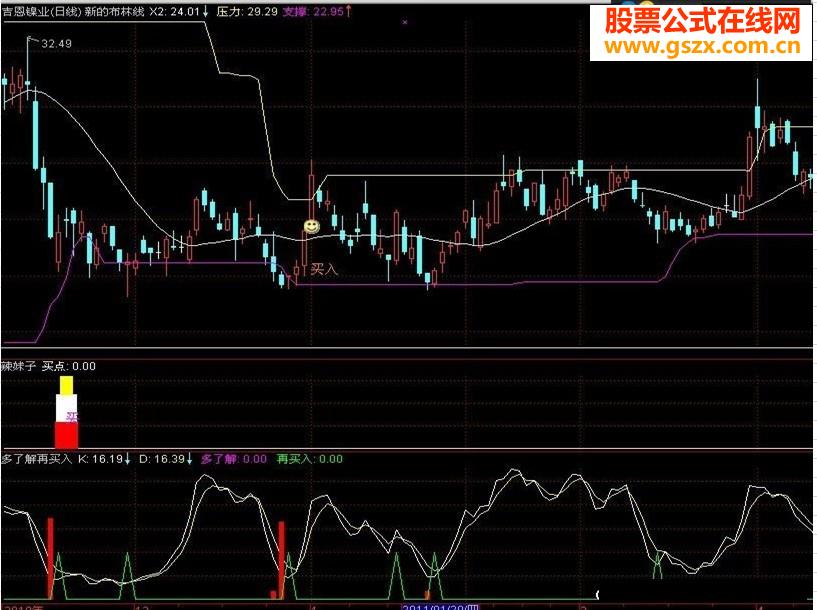Click the yellow smiley face buy signal
Viewport: 817px width, 610px height.
(x=312, y=227)
